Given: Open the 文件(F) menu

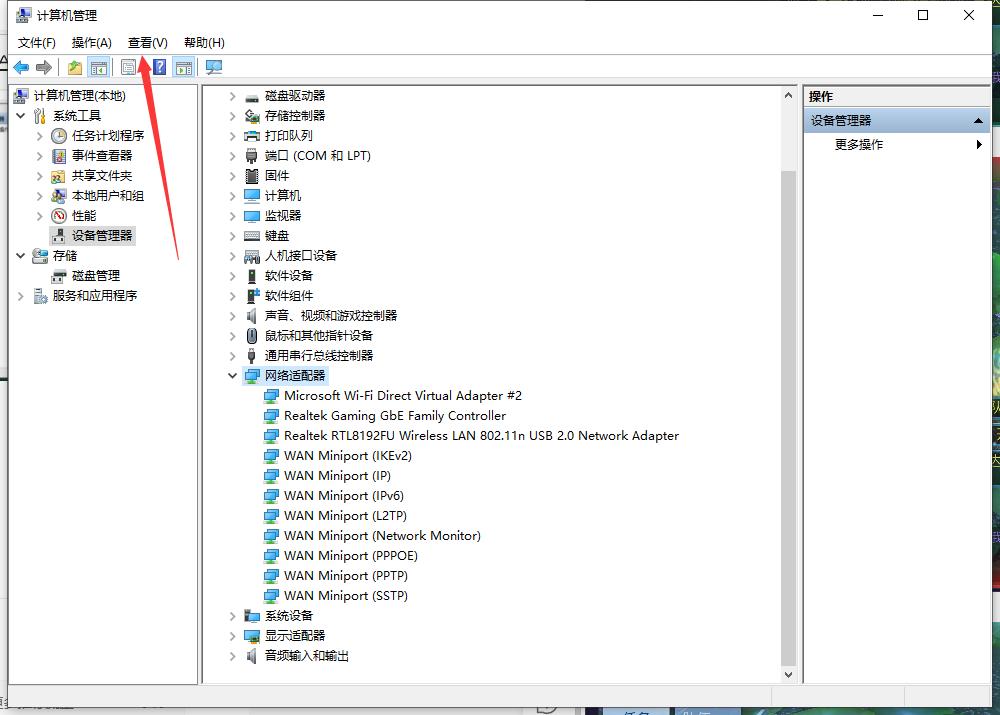Looking at the screenshot, I should pyautogui.click(x=36, y=43).
